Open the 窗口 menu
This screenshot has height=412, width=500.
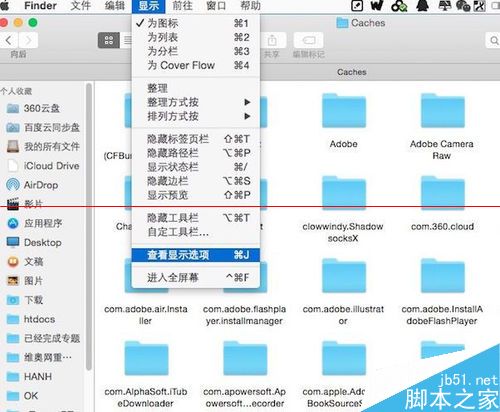pyautogui.click(x=216, y=6)
